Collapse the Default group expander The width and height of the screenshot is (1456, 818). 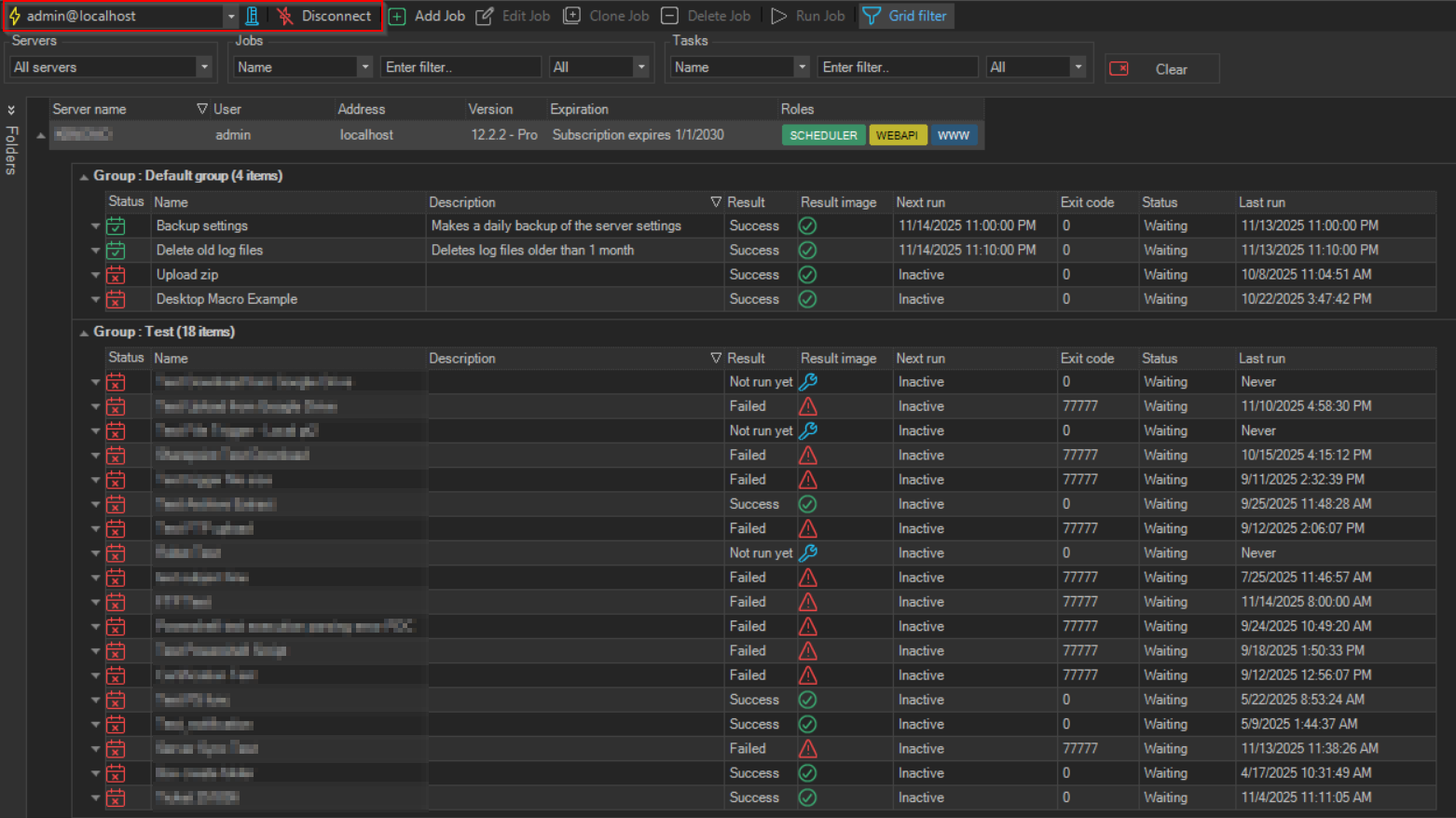pyautogui.click(x=84, y=176)
